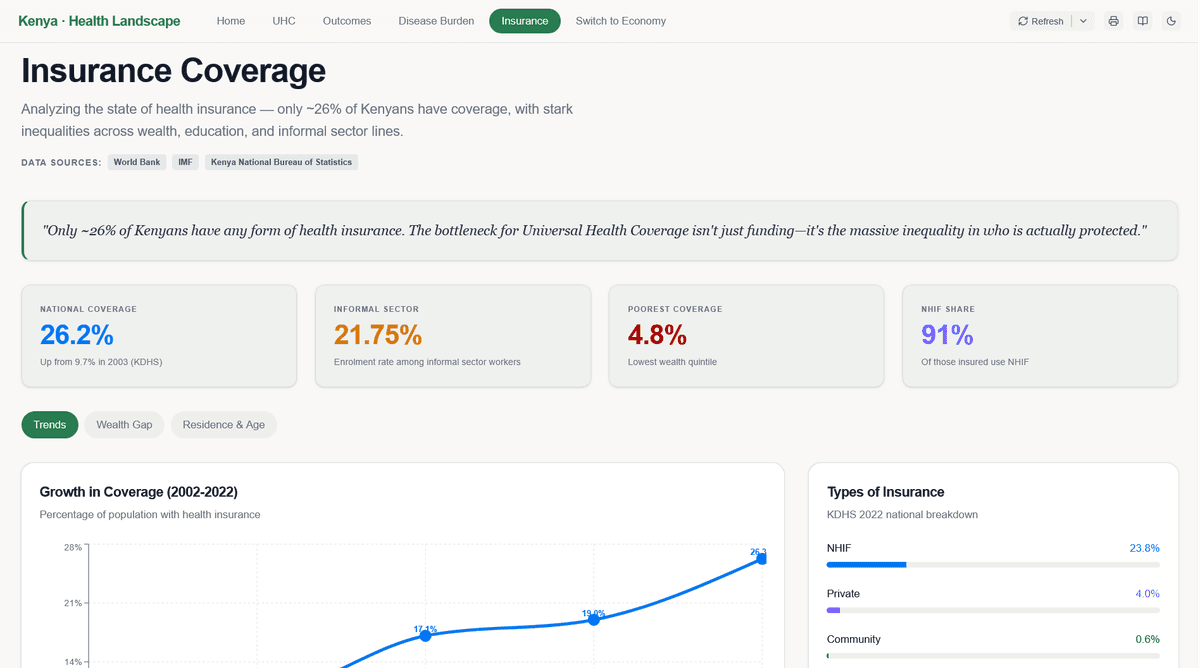Click the open book reader icon
Viewport: 1200px width, 668px height.
click(1142, 21)
